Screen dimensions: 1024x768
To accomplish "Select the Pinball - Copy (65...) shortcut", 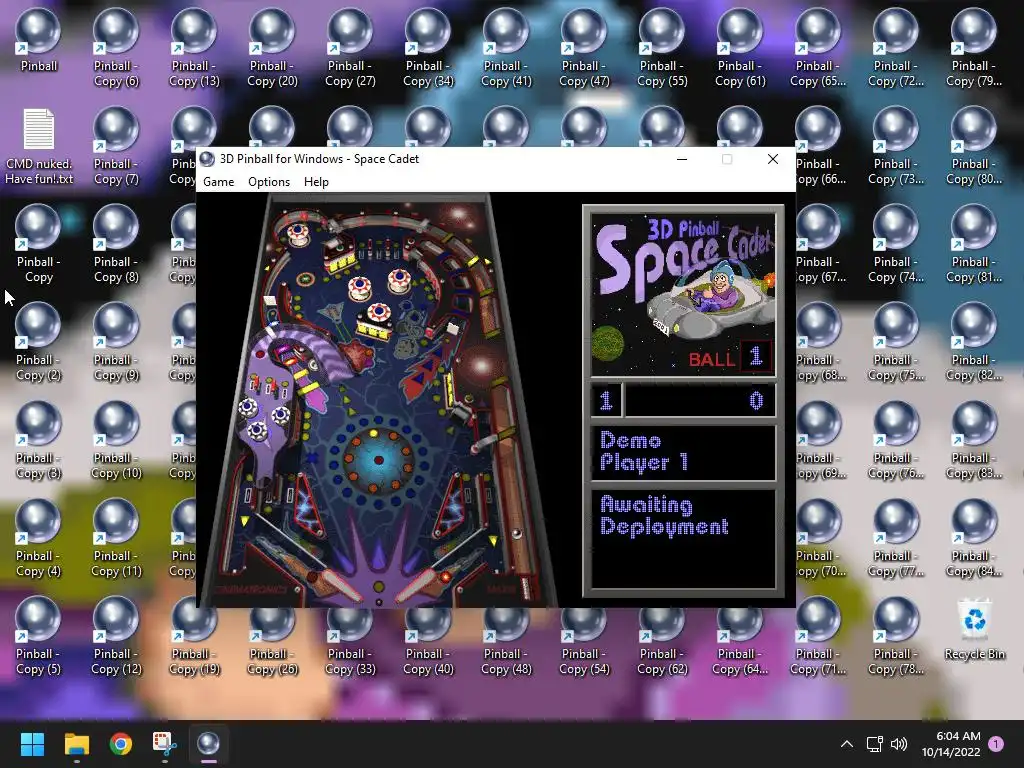I will click(818, 48).
